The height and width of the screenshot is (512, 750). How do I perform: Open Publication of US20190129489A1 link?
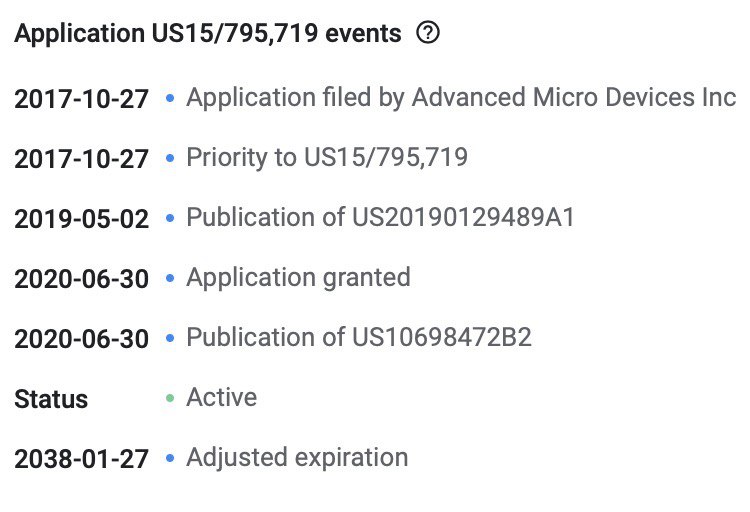(x=380, y=217)
